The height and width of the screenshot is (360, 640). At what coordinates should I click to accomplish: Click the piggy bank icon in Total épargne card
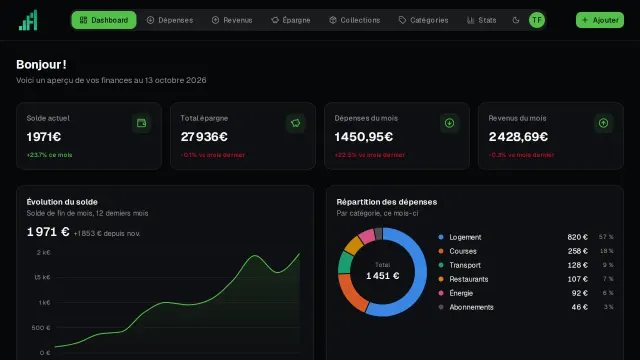tap(296, 123)
